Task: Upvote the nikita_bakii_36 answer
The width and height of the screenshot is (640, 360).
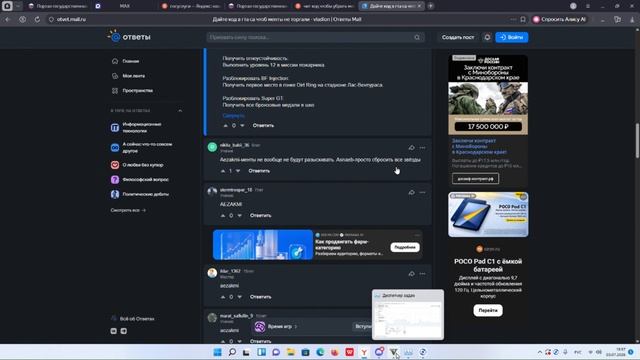Action: (223, 171)
